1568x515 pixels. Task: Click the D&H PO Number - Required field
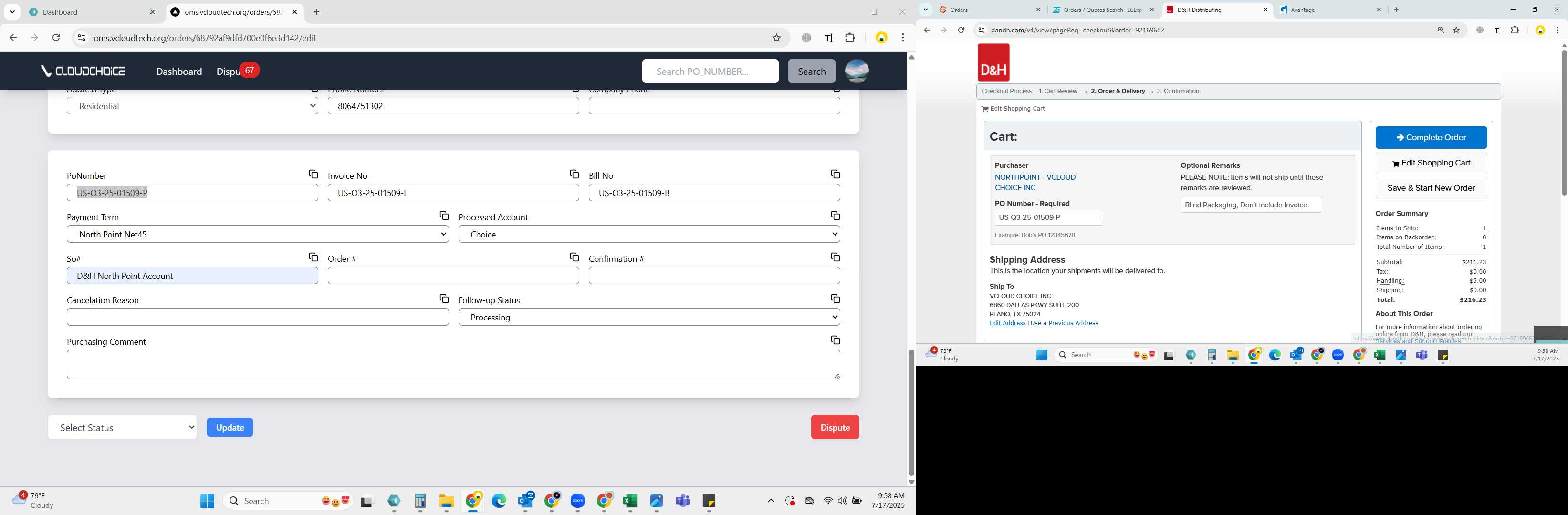pos(1048,217)
